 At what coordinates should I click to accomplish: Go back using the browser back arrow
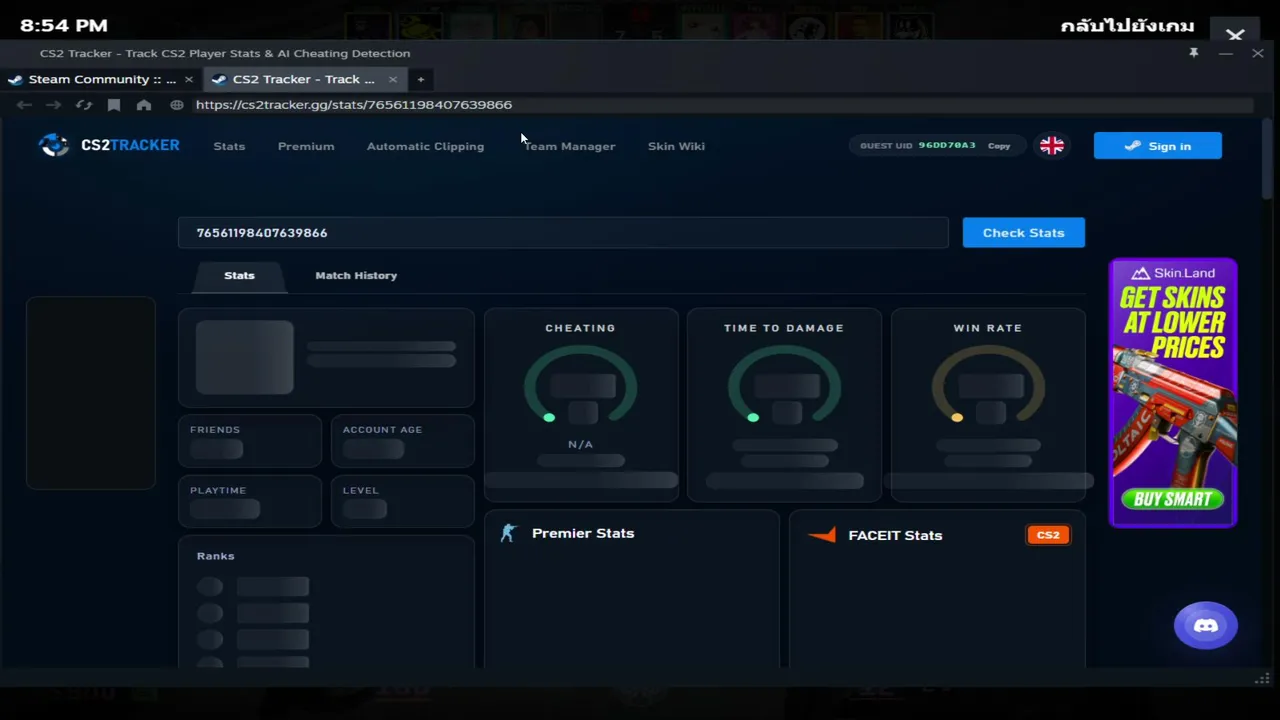coord(24,105)
